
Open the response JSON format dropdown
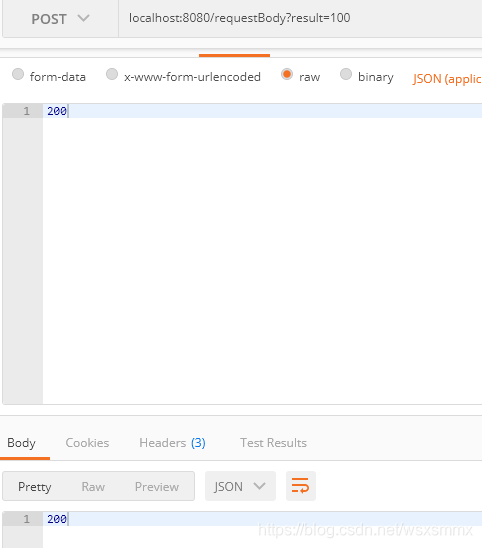(x=240, y=486)
